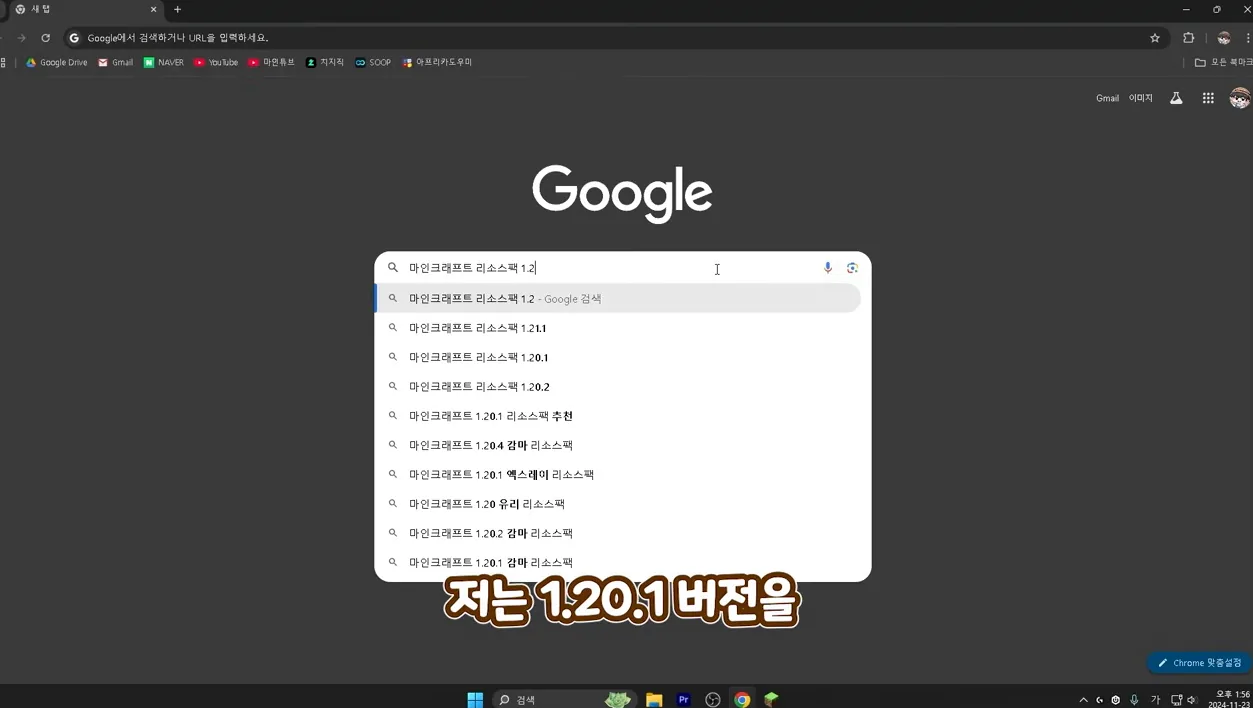The height and width of the screenshot is (708, 1253).
Task: Open the Chrome profile avatar in toolbar
Action: [1224, 38]
